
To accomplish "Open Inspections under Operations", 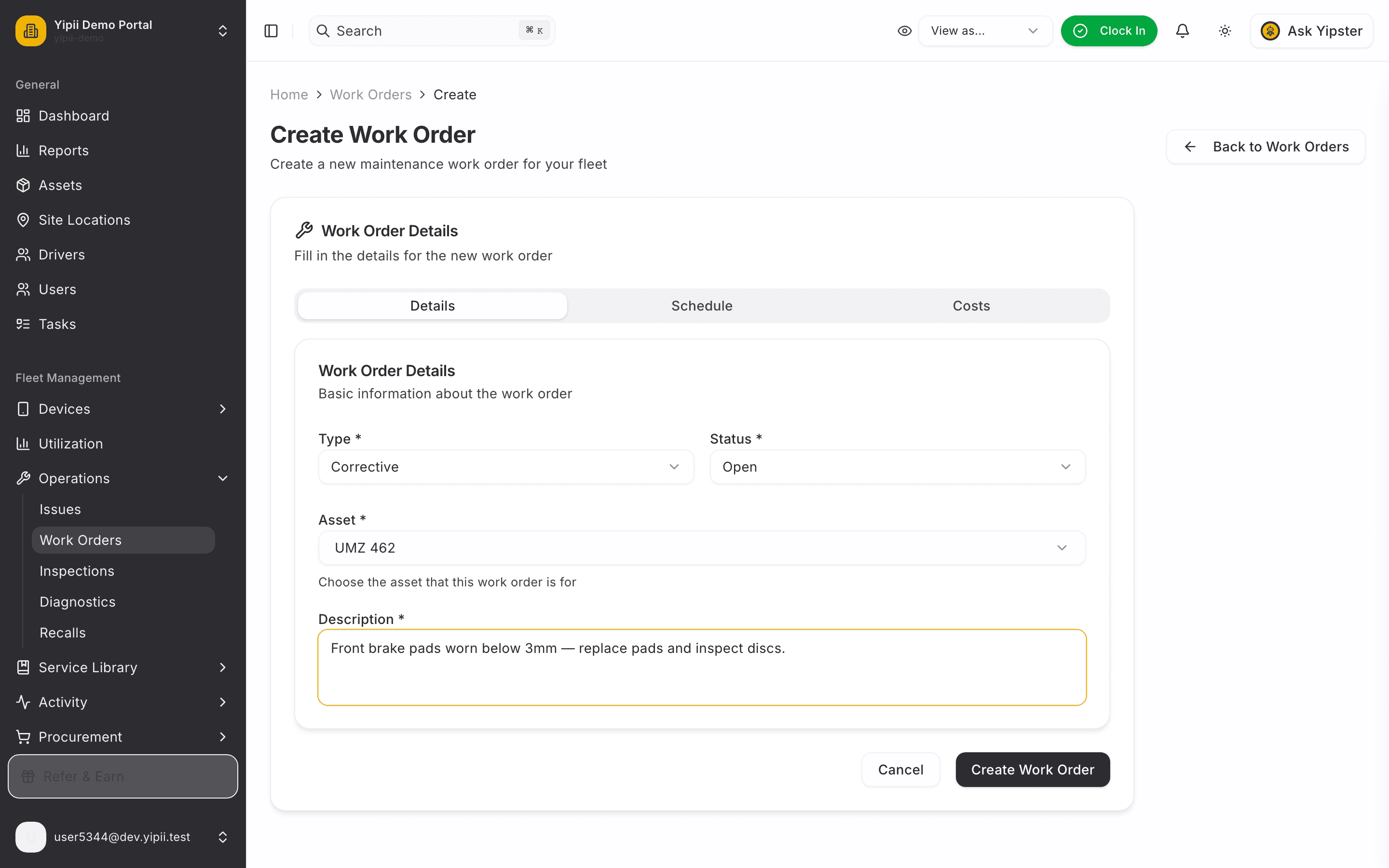I will 123,571.
